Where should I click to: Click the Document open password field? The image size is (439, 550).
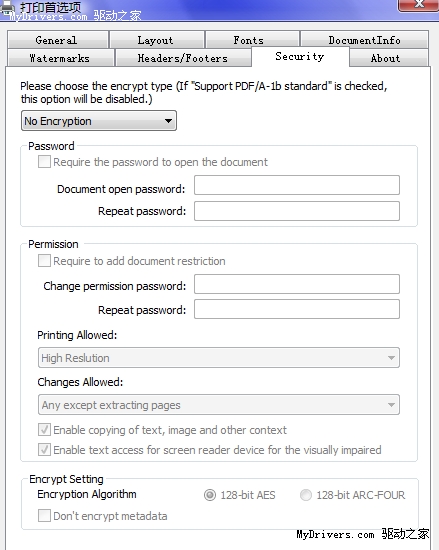tap(297, 185)
